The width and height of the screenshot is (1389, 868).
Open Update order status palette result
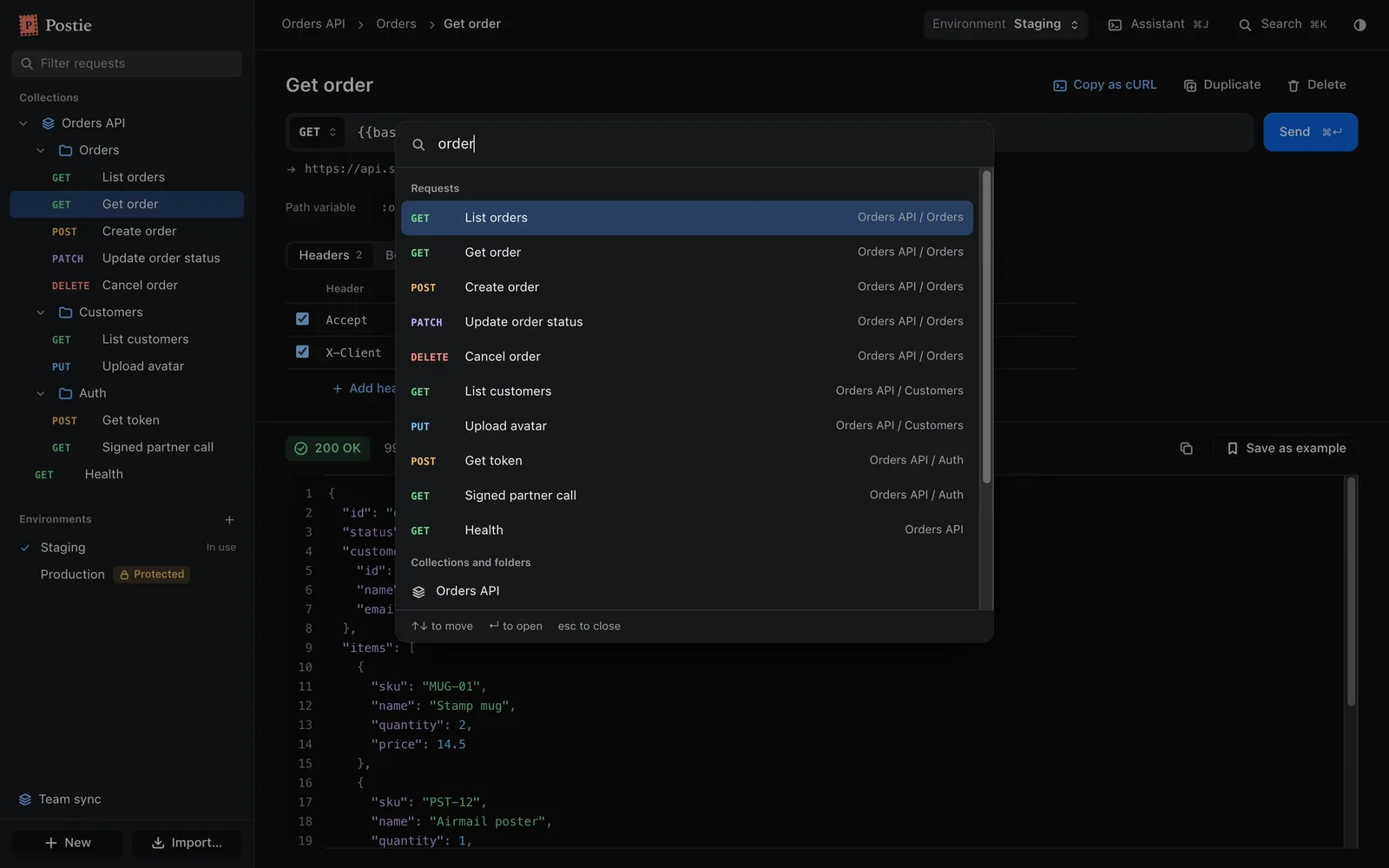tap(687, 322)
